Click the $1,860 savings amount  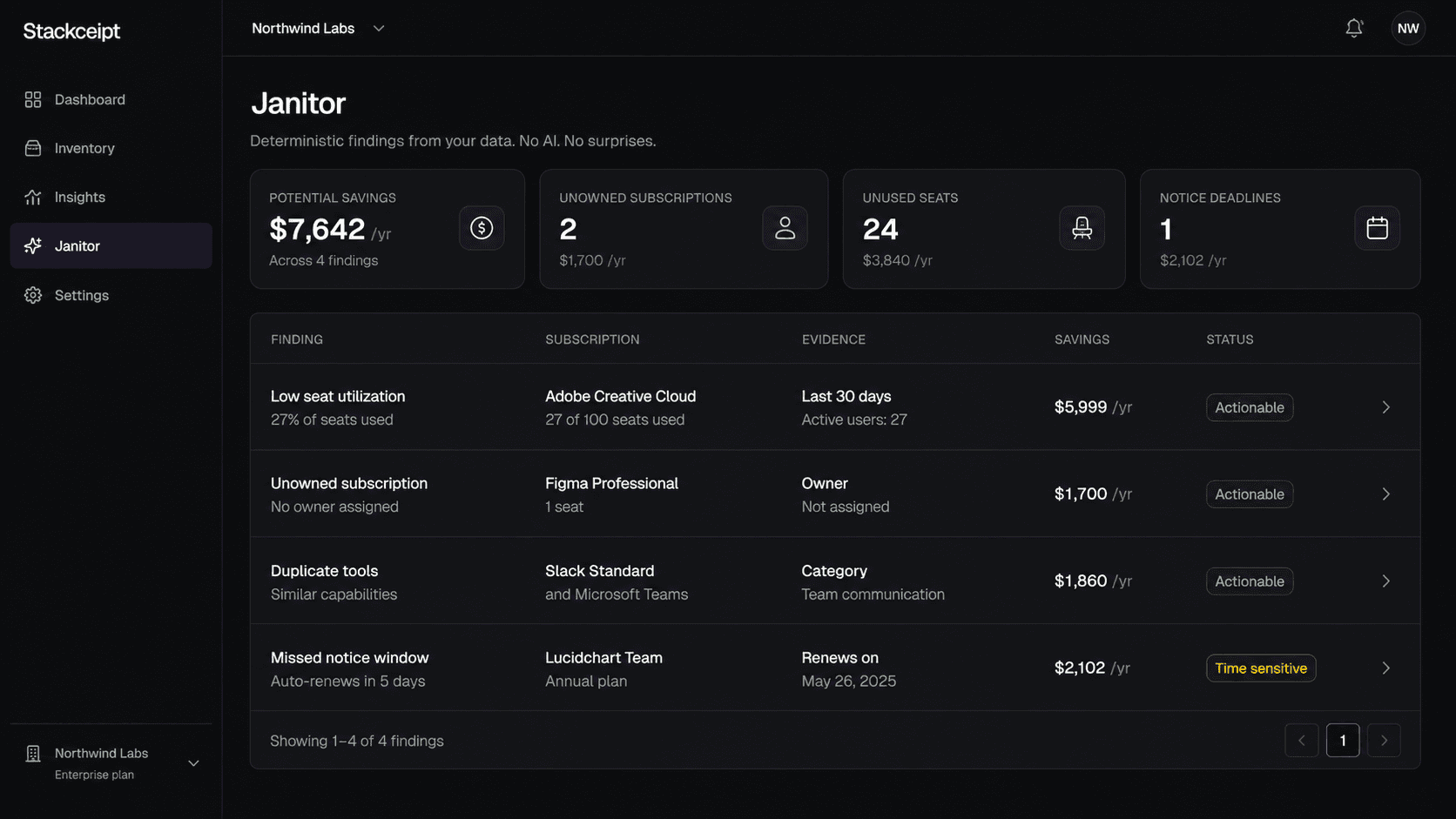click(x=1081, y=581)
